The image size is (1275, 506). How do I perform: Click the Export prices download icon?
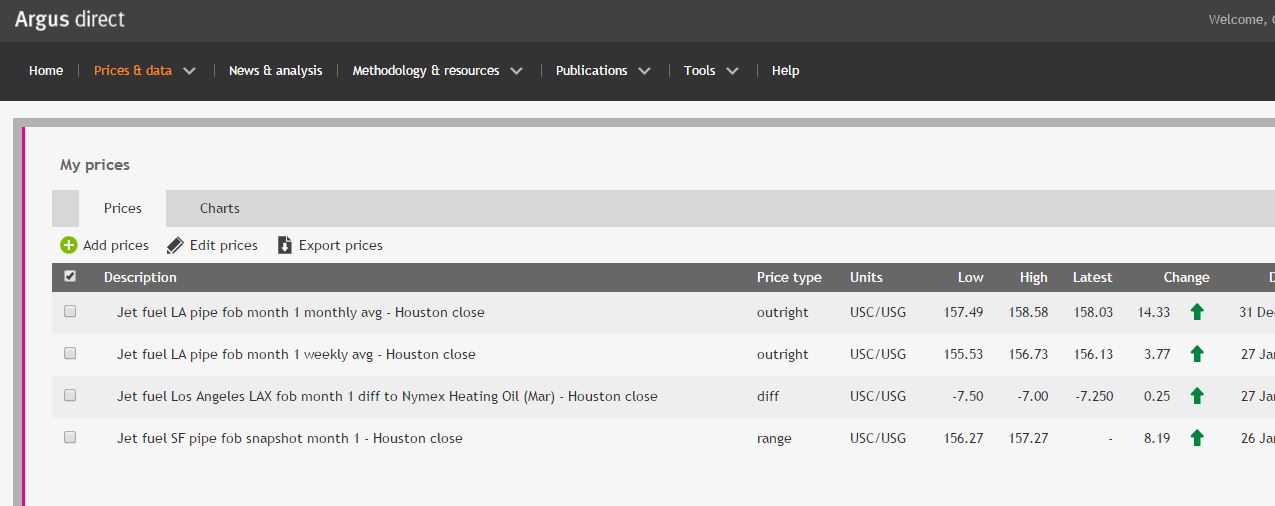pos(284,245)
